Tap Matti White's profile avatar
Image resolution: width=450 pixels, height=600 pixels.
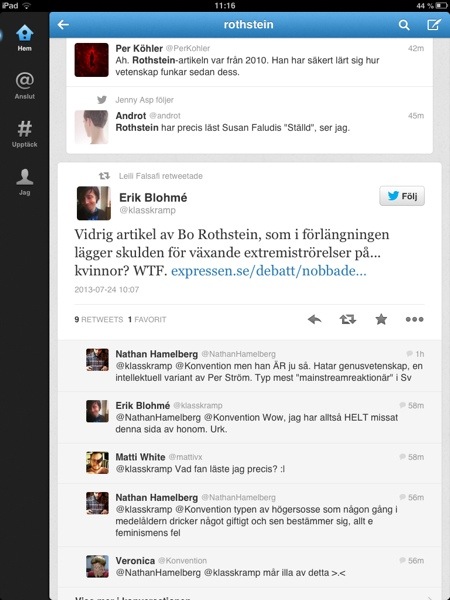(97, 463)
